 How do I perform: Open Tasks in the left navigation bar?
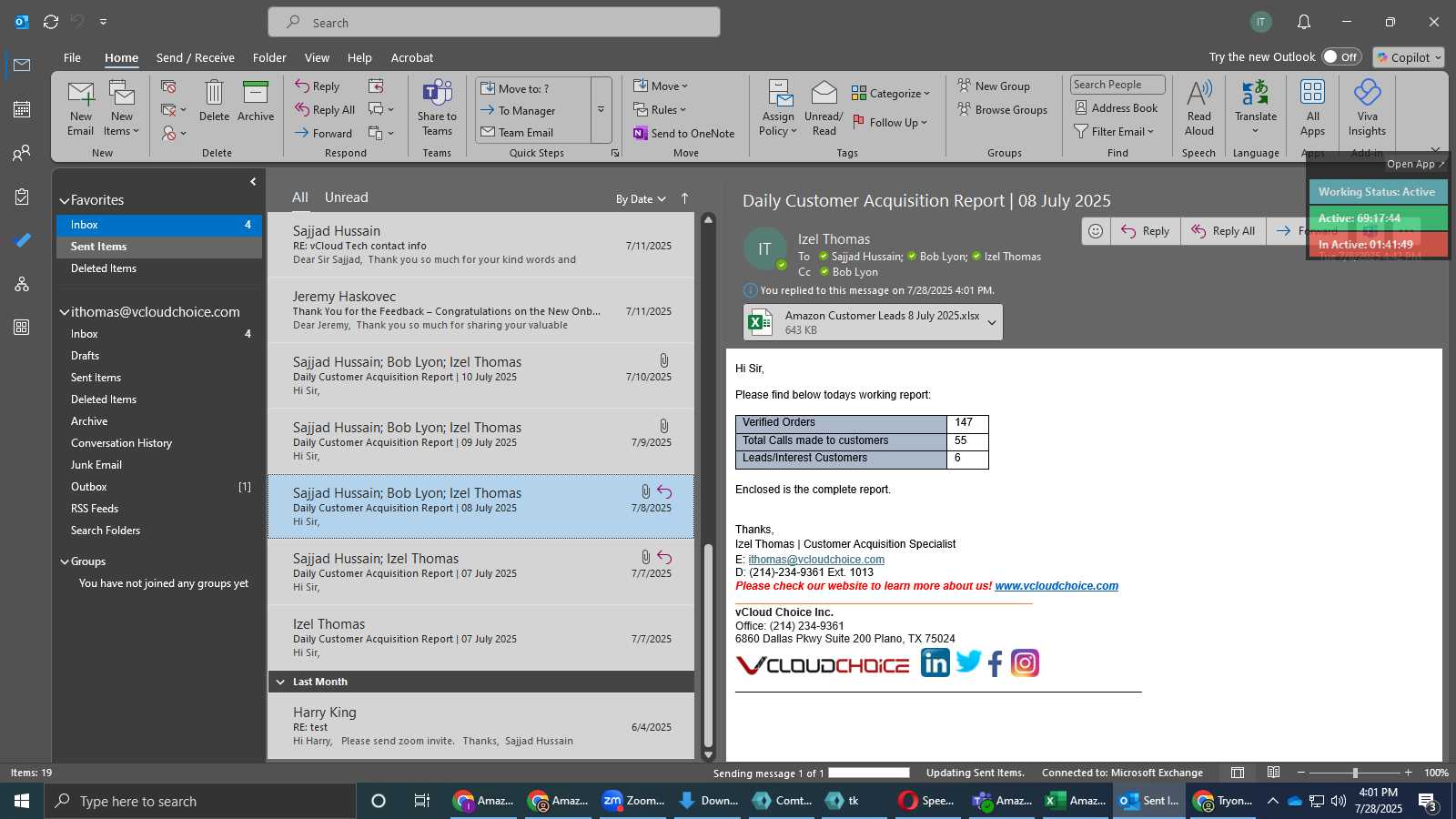(x=22, y=197)
